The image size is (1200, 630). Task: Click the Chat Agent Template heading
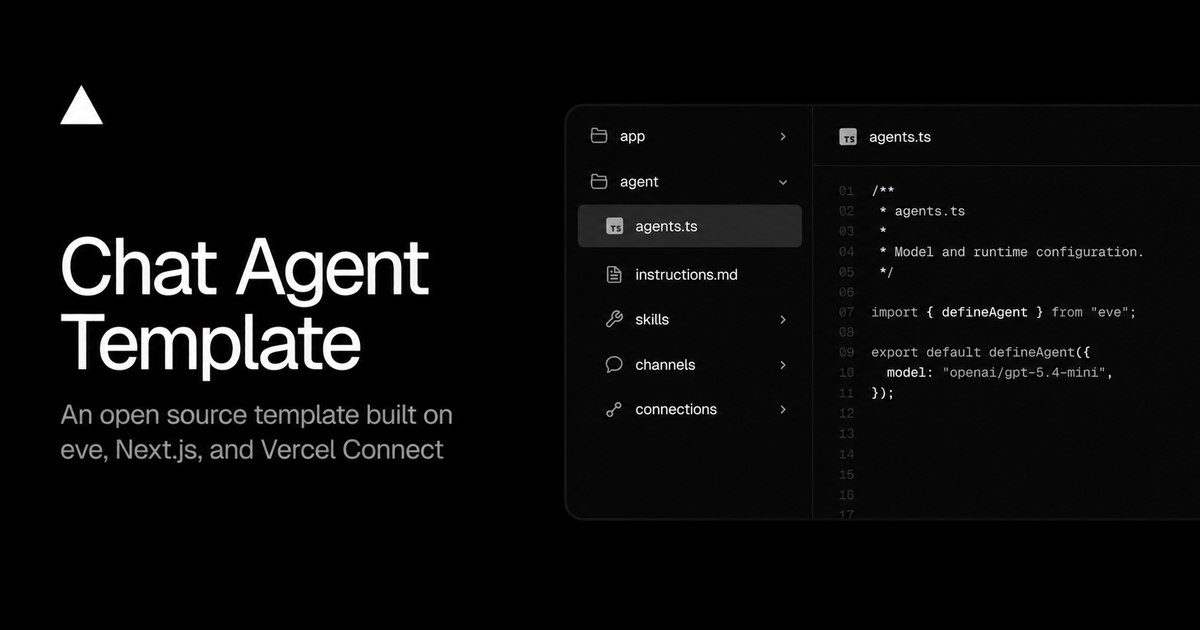245,305
